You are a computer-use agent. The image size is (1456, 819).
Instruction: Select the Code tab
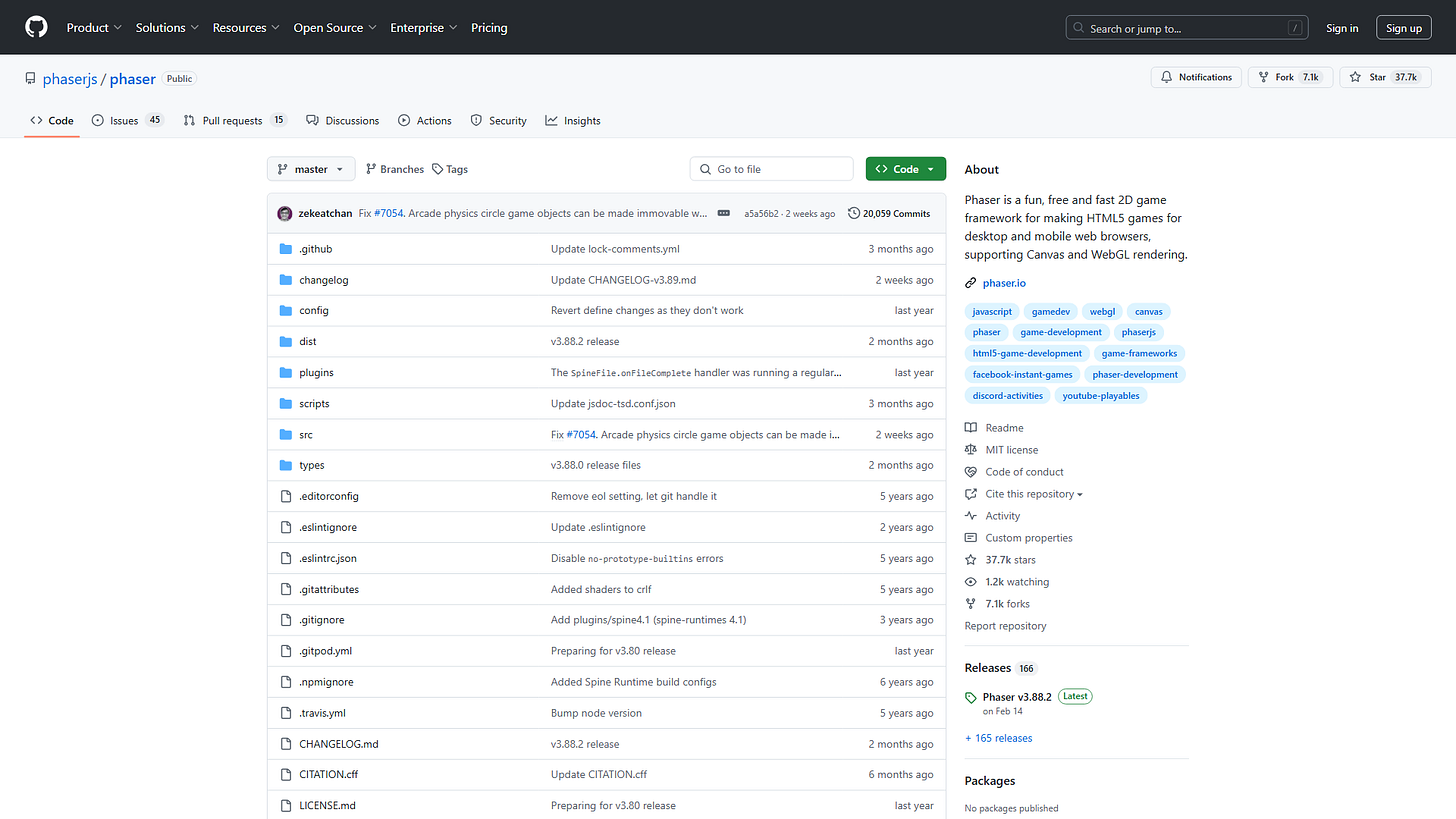tap(52, 120)
